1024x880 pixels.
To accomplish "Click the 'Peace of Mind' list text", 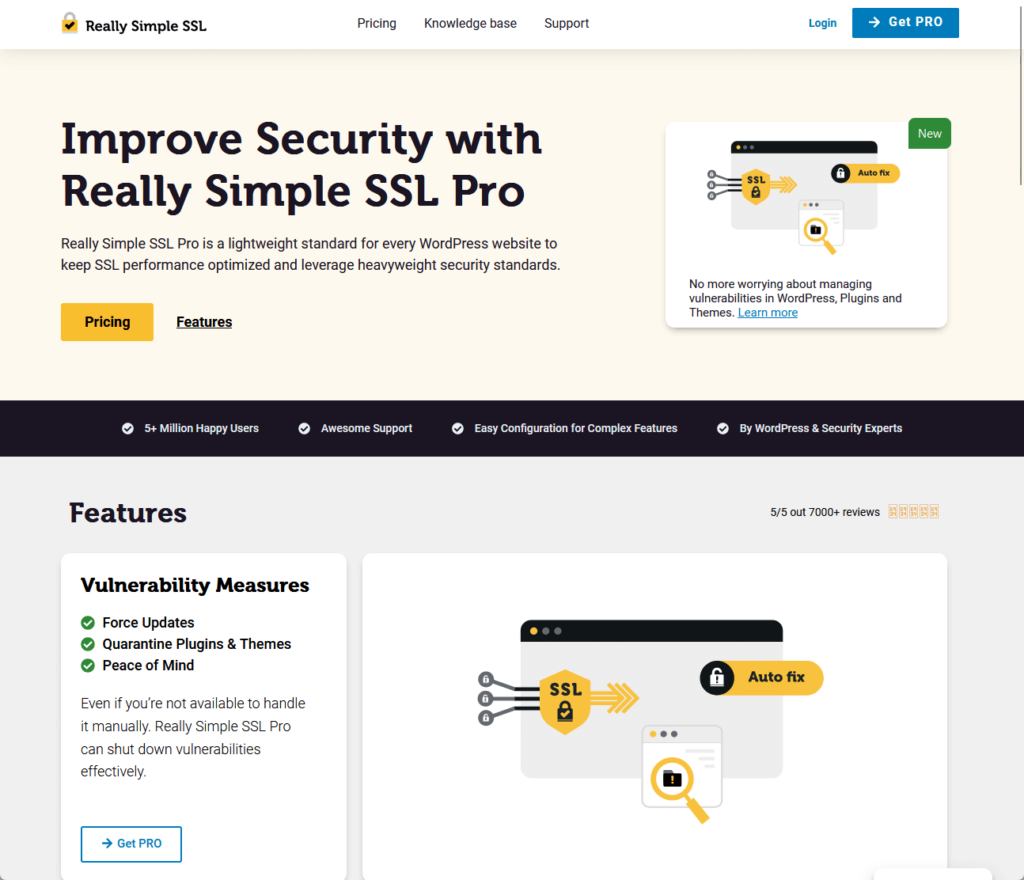I will pyautogui.click(x=148, y=666).
